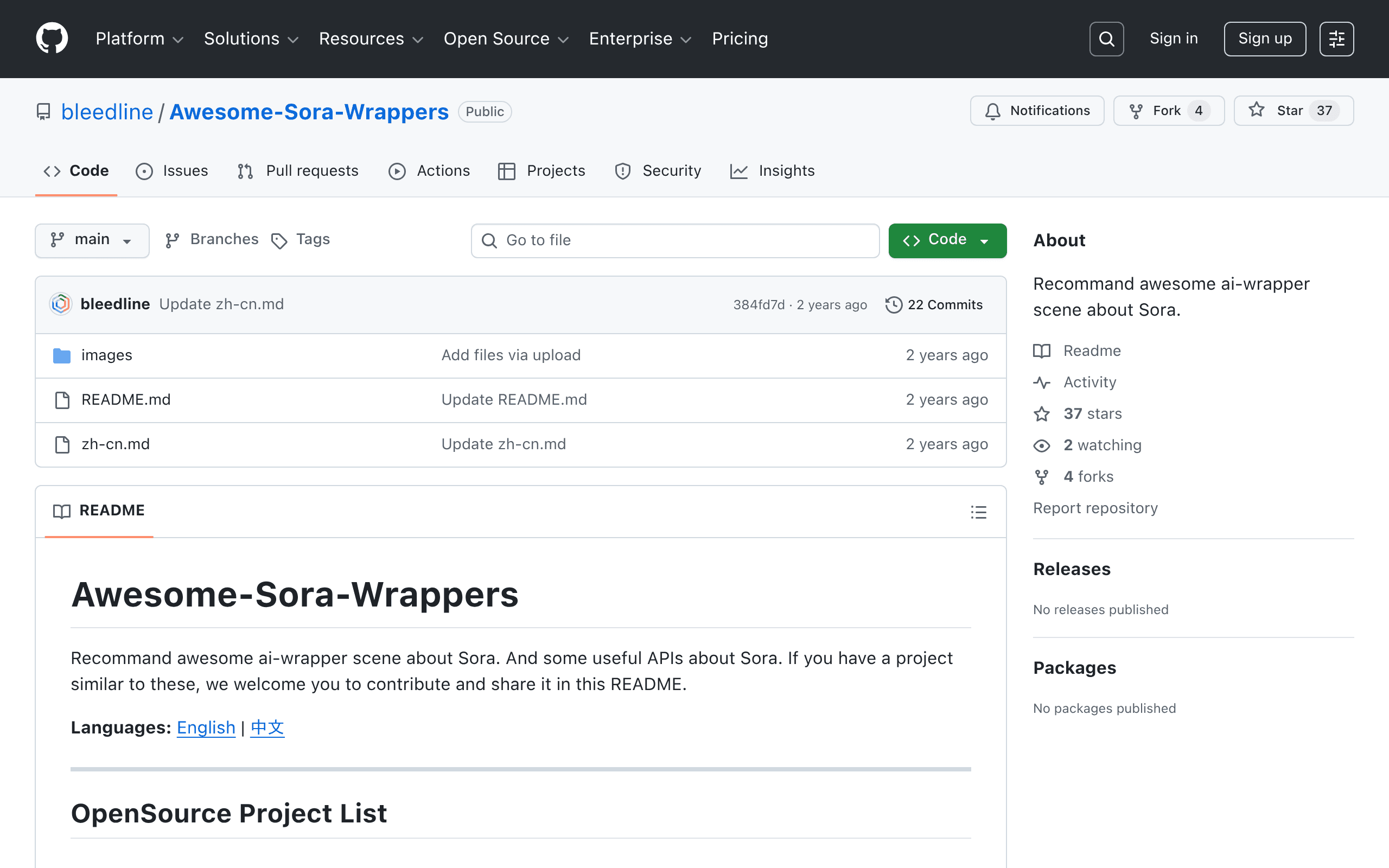This screenshot has height=868, width=1389.
Task: Open the Pull requests tab
Action: pyautogui.click(x=298, y=171)
